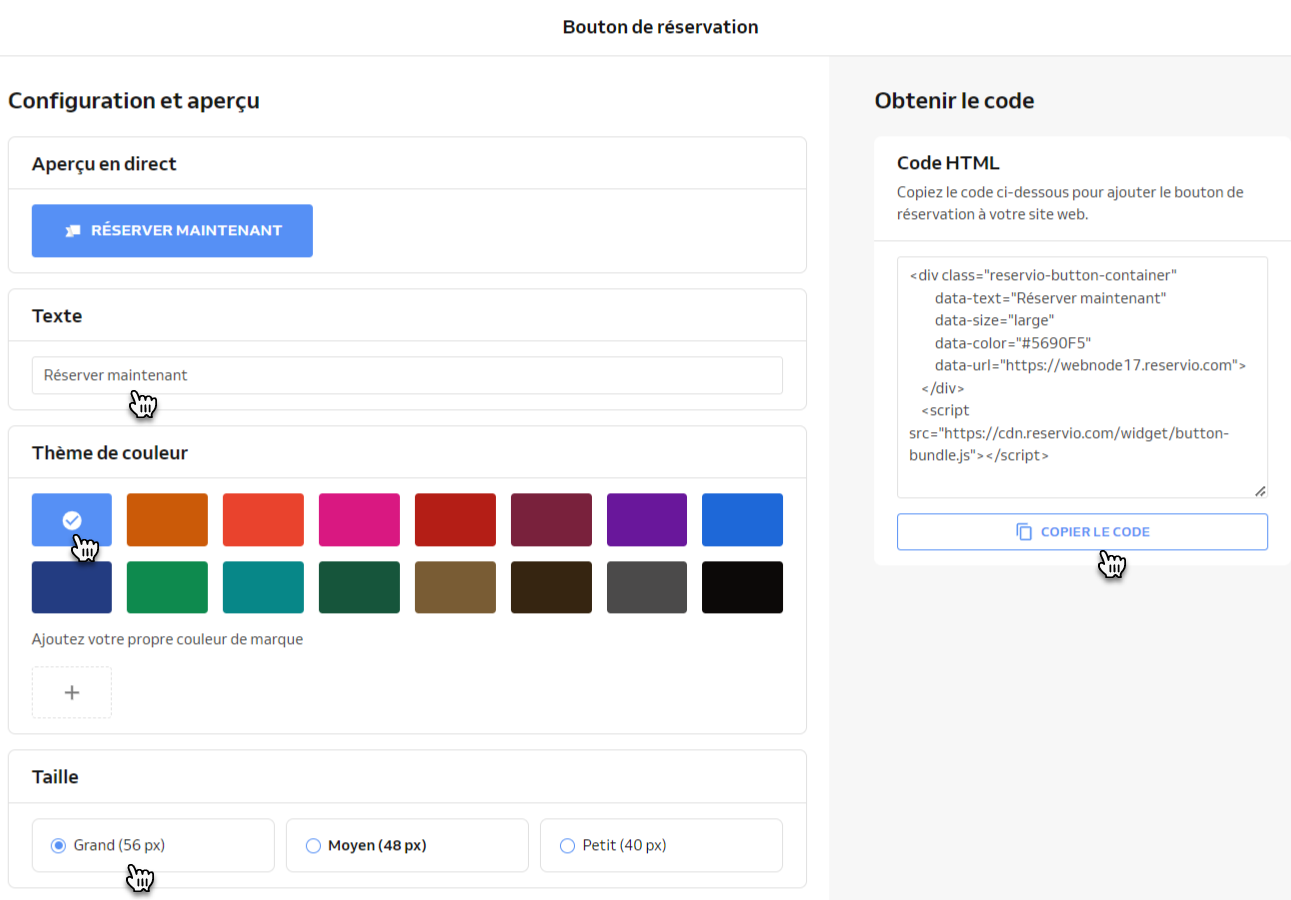Click the Aperçu en direct heading
Image resolution: width=1291 pixels, height=900 pixels.
[104, 164]
